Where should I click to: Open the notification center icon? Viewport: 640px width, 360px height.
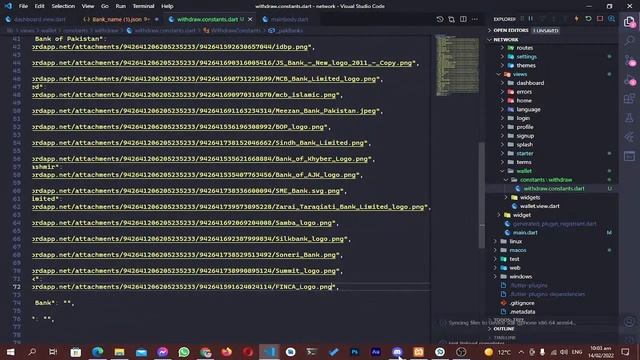tap(625, 351)
